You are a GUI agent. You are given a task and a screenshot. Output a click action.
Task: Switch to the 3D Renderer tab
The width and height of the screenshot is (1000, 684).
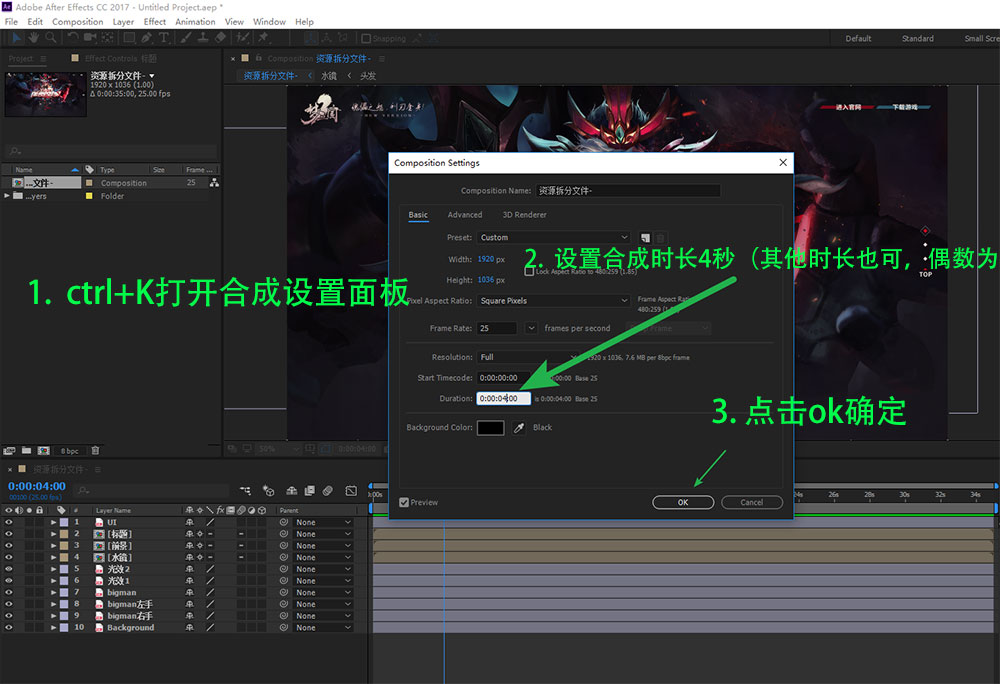click(x=524, y=215)
